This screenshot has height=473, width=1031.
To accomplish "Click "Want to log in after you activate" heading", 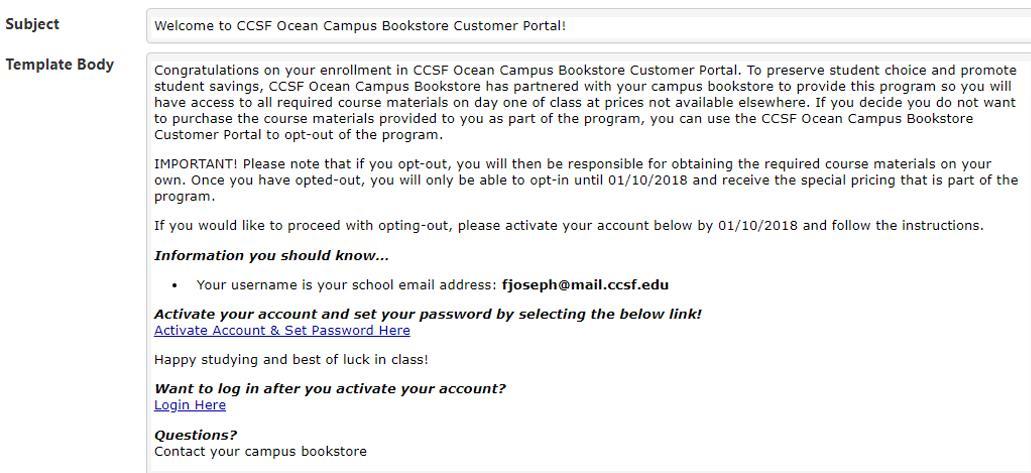I will 330,389.
